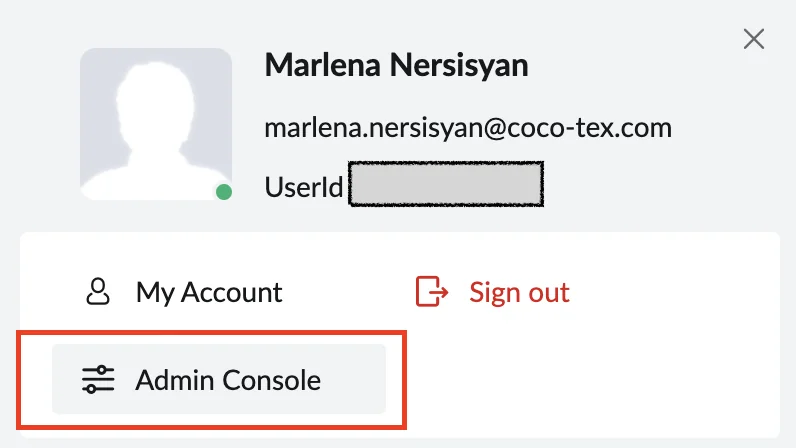Image resolution: width=796 pixels, height=448 pixels.
Task: Click the UserId label text
Action: point(304,187)
